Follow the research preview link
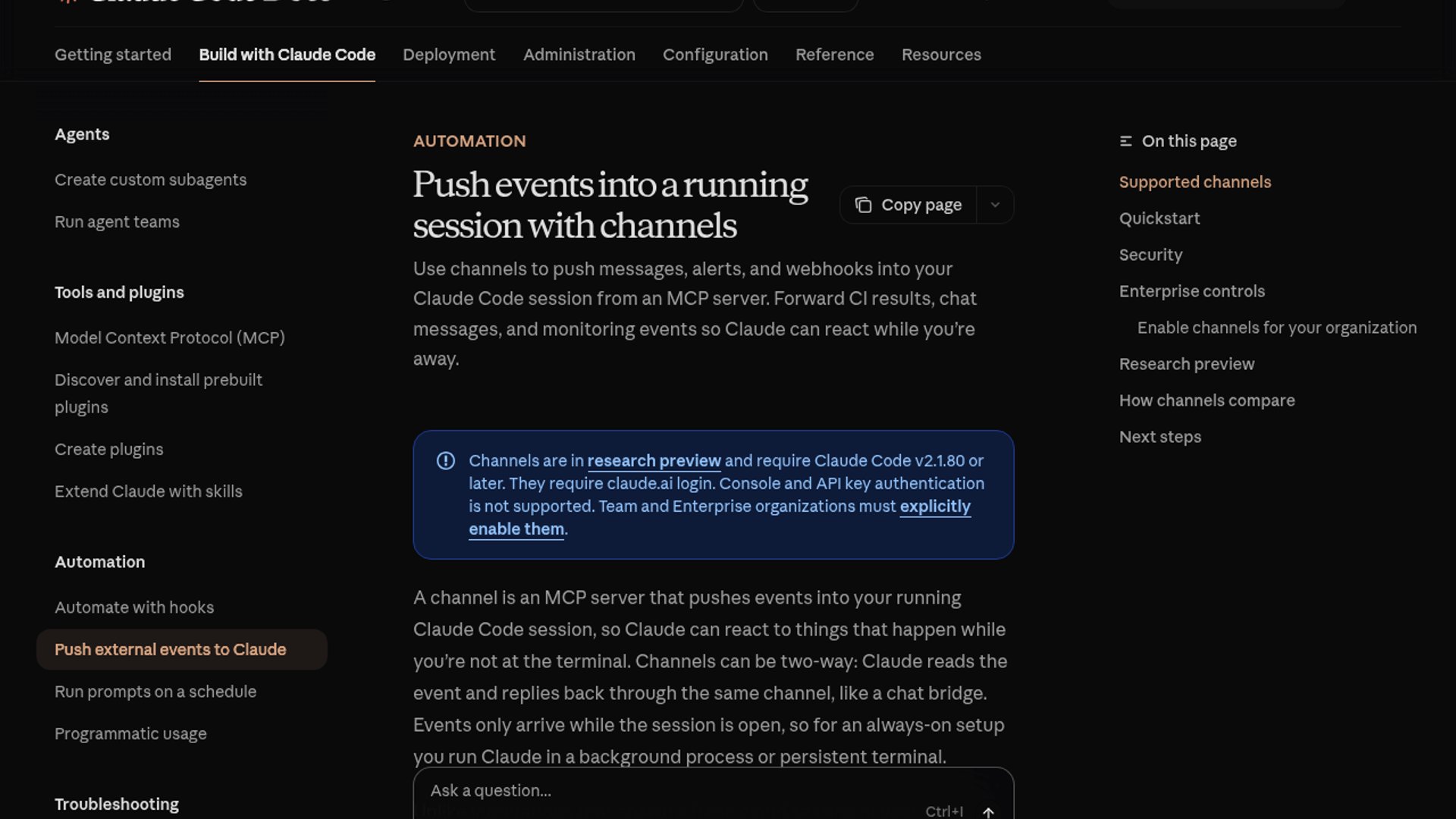Screen dimensions: 1456x819 [x=654, y=461]
